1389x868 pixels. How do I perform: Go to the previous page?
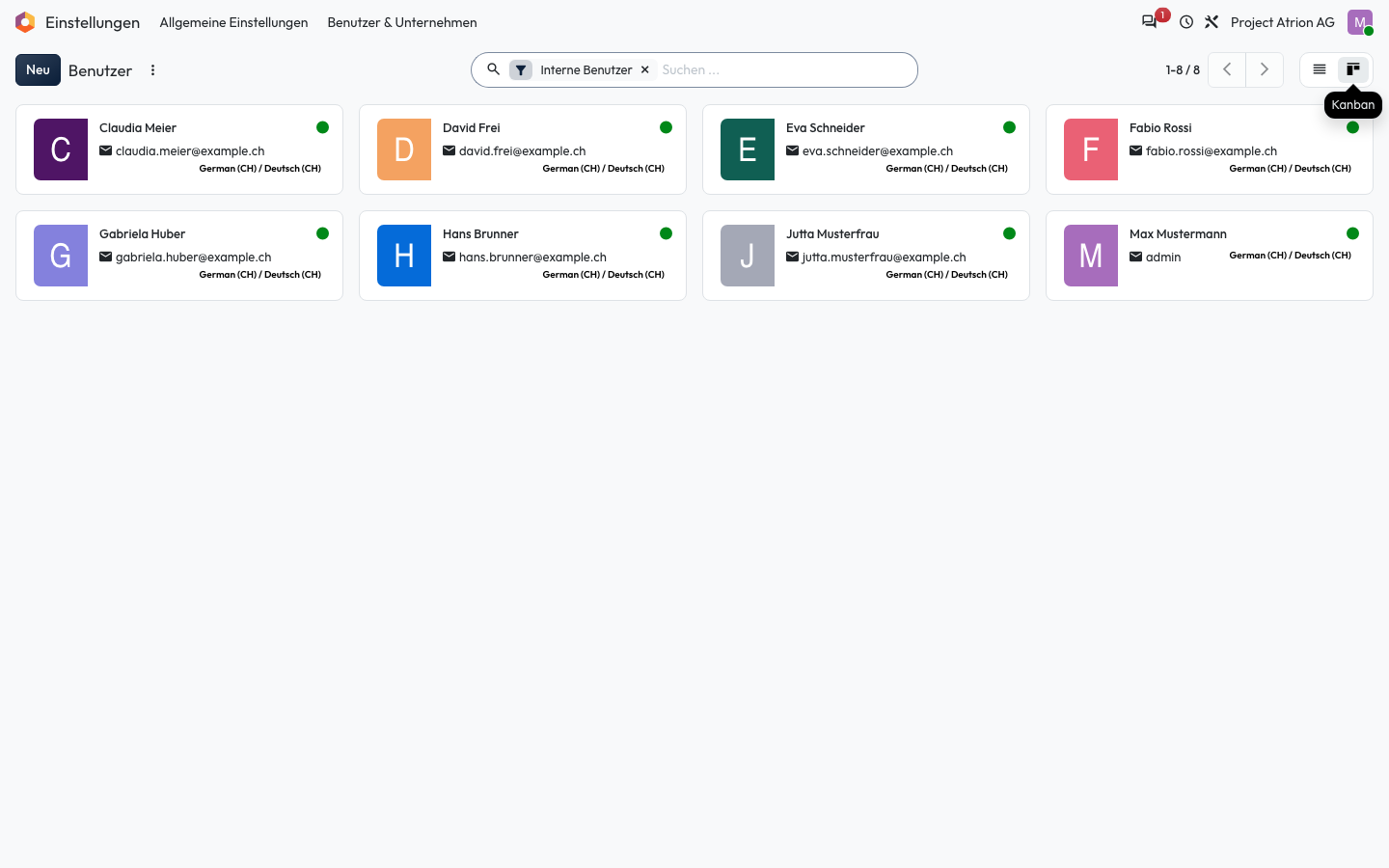[1227, 69]
